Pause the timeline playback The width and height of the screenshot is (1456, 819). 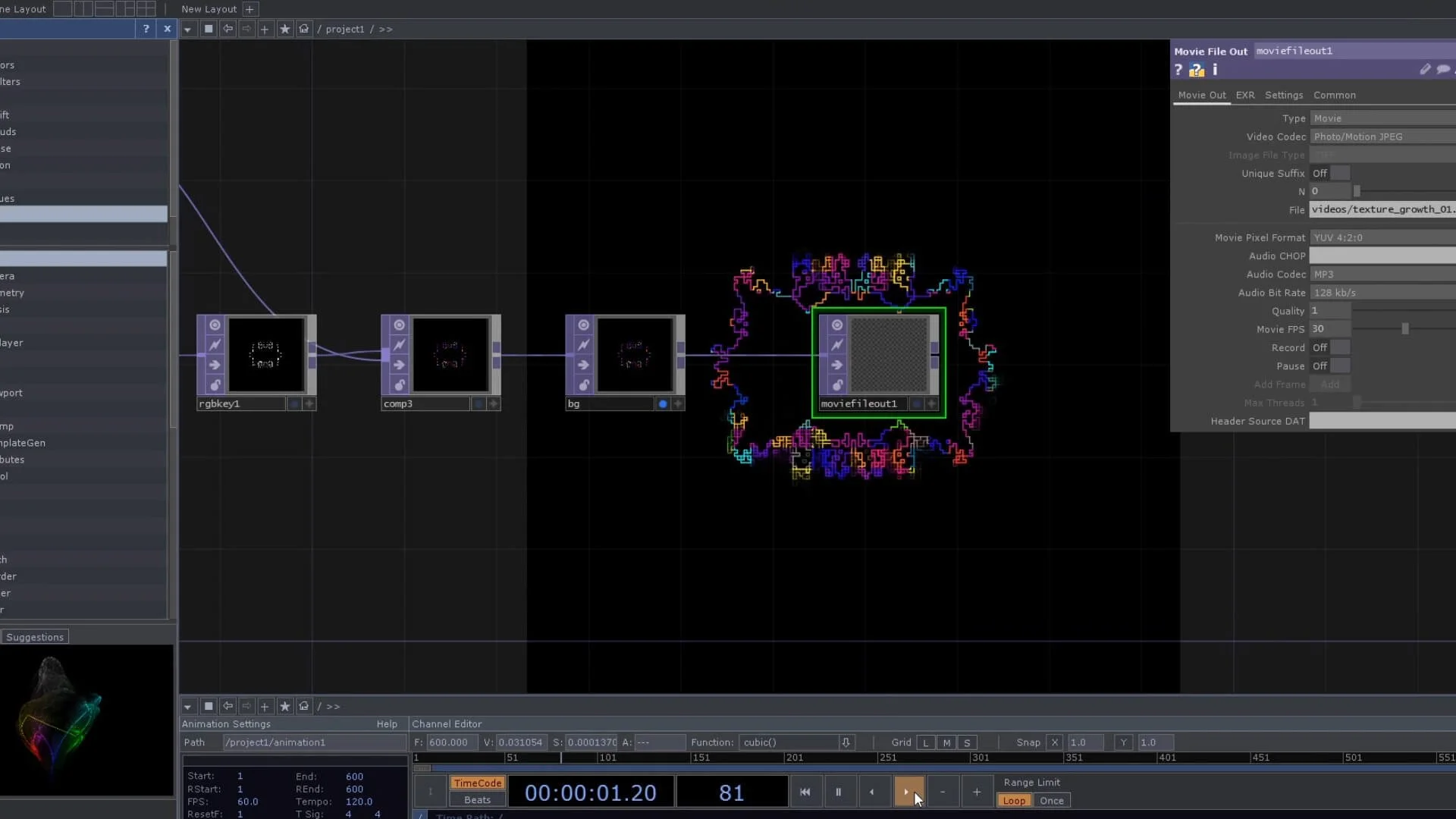pyautogui.click(x=838, y=792)
